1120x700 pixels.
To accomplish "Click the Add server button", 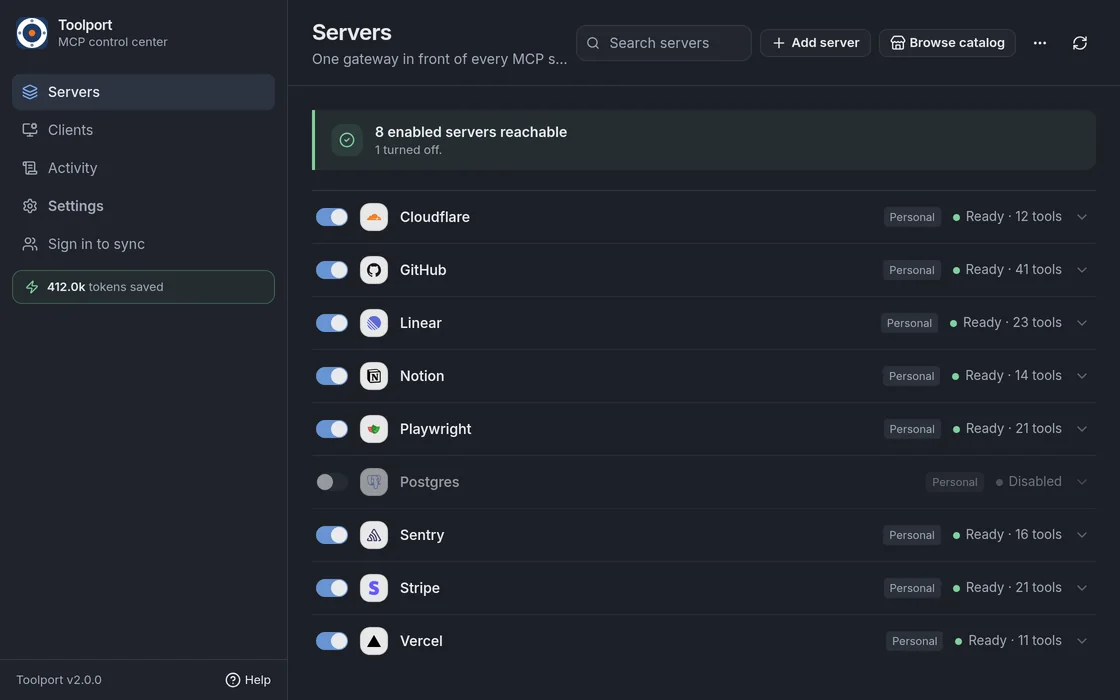I will point(815,43).
